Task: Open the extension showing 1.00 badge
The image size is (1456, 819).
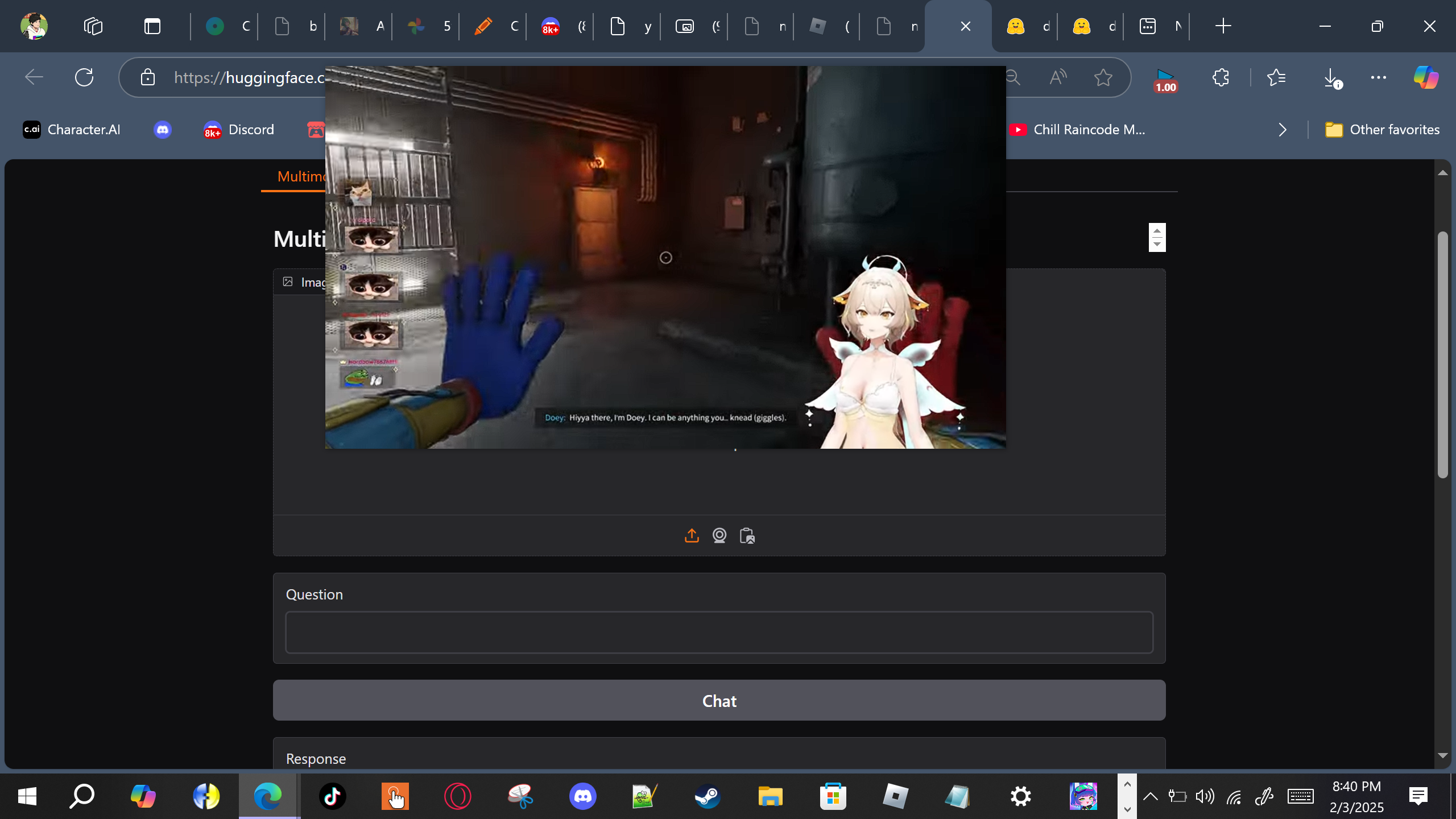Action: pyautogui.click(x=1165, y=80)
